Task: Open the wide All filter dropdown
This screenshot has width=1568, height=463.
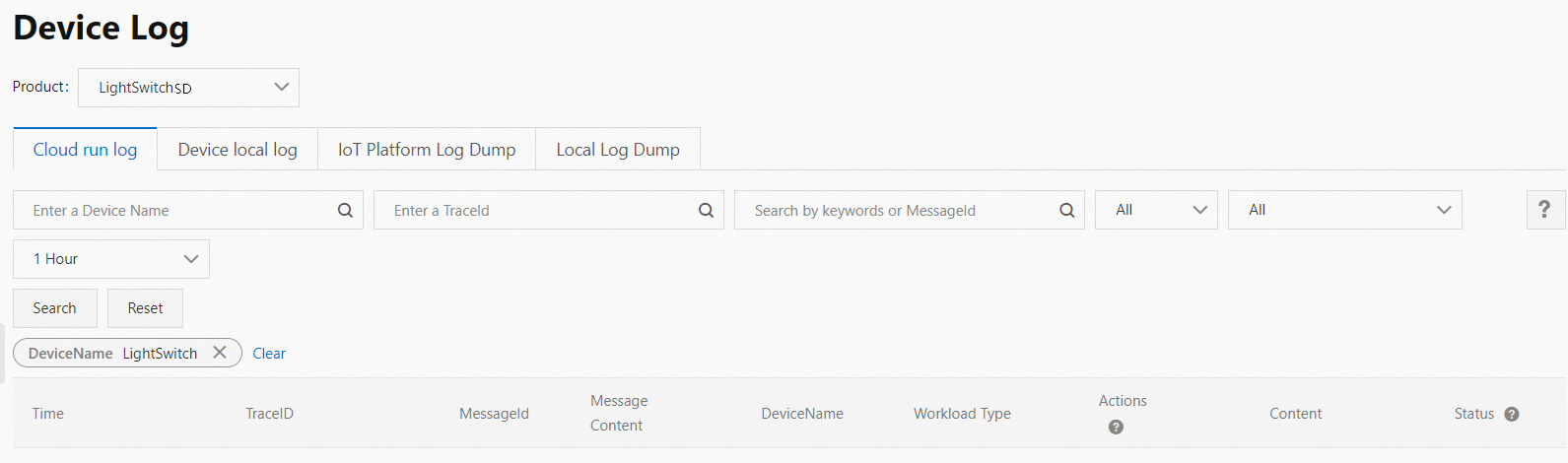Action: [x=1344, y=210]
